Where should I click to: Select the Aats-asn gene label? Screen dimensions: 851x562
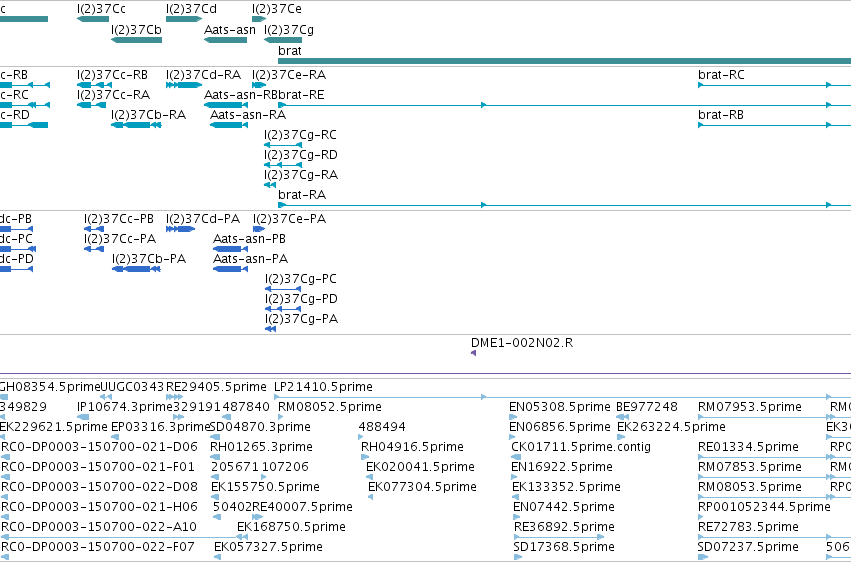click(x=230, y=30)
